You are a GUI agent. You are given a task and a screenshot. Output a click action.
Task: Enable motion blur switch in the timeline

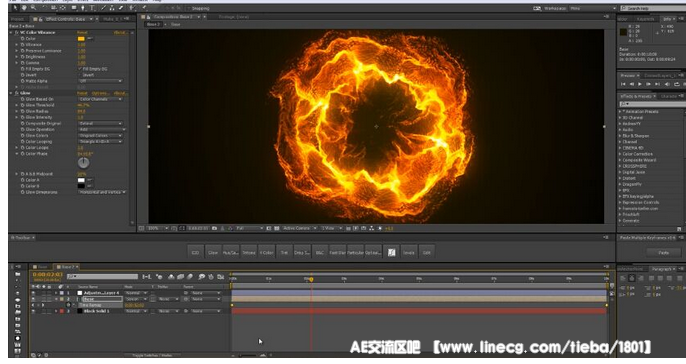coord(190,276)
